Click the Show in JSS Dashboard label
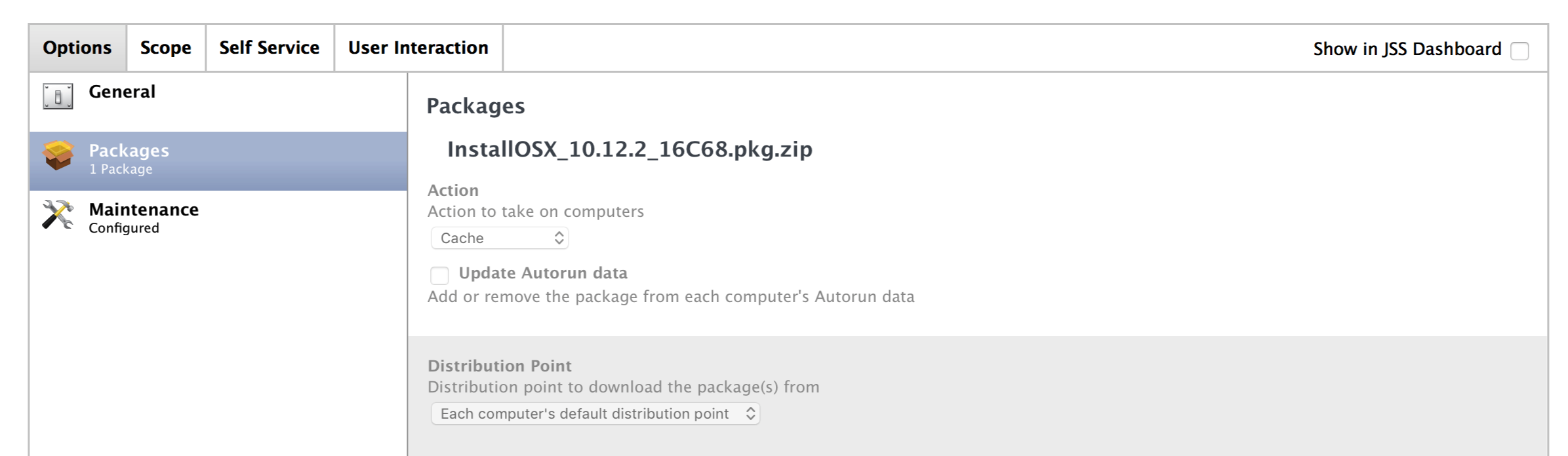Screen dimensions: 1568x456 [1407, 49]
